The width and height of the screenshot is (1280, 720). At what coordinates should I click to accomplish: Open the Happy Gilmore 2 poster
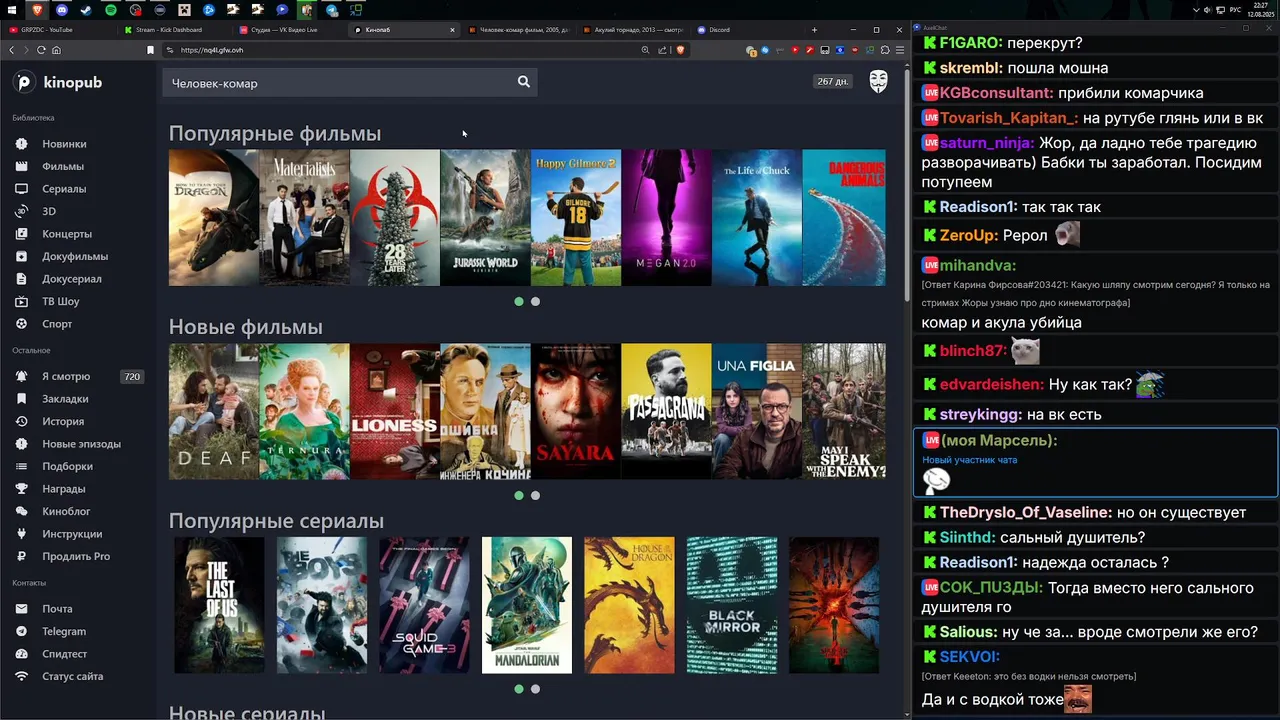576,217
